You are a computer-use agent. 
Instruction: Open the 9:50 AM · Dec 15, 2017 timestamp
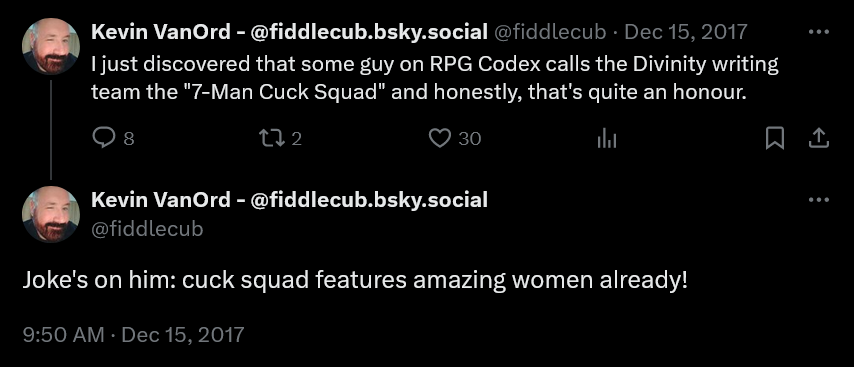pos(133,334)
